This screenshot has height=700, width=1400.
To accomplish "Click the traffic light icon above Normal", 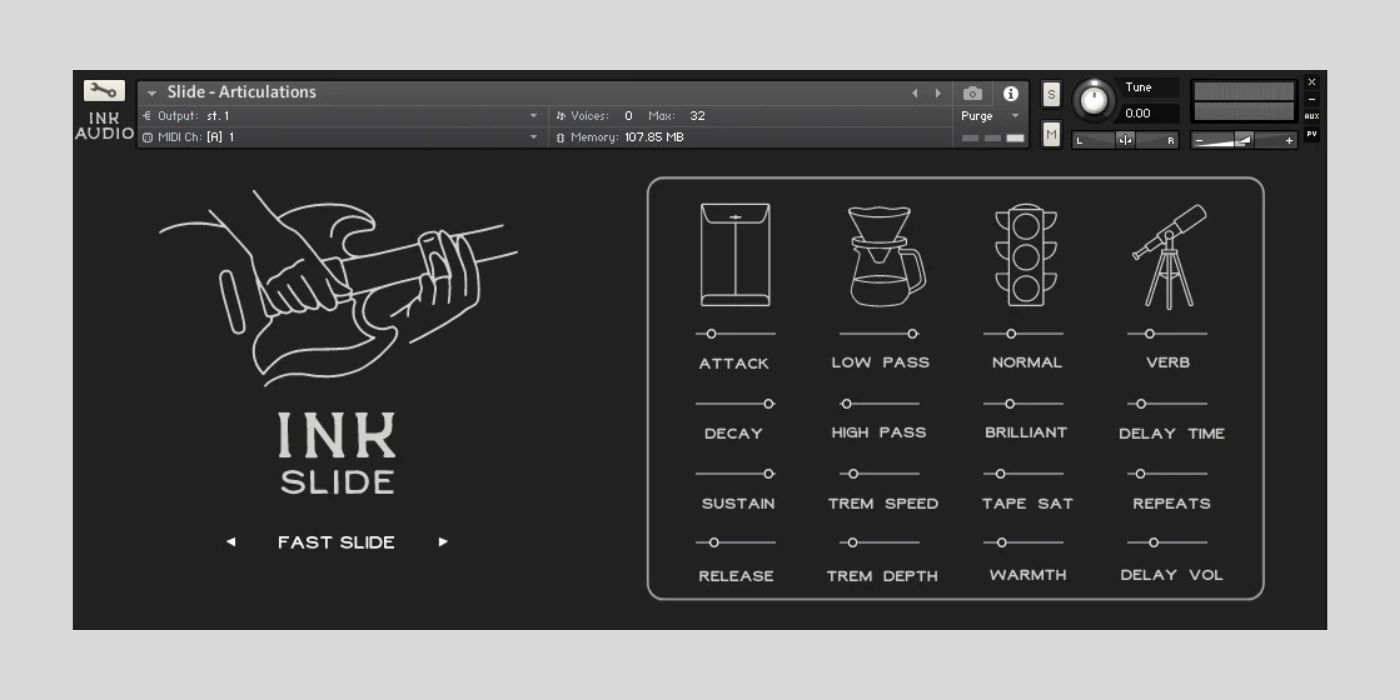I will pos(1026,256).
